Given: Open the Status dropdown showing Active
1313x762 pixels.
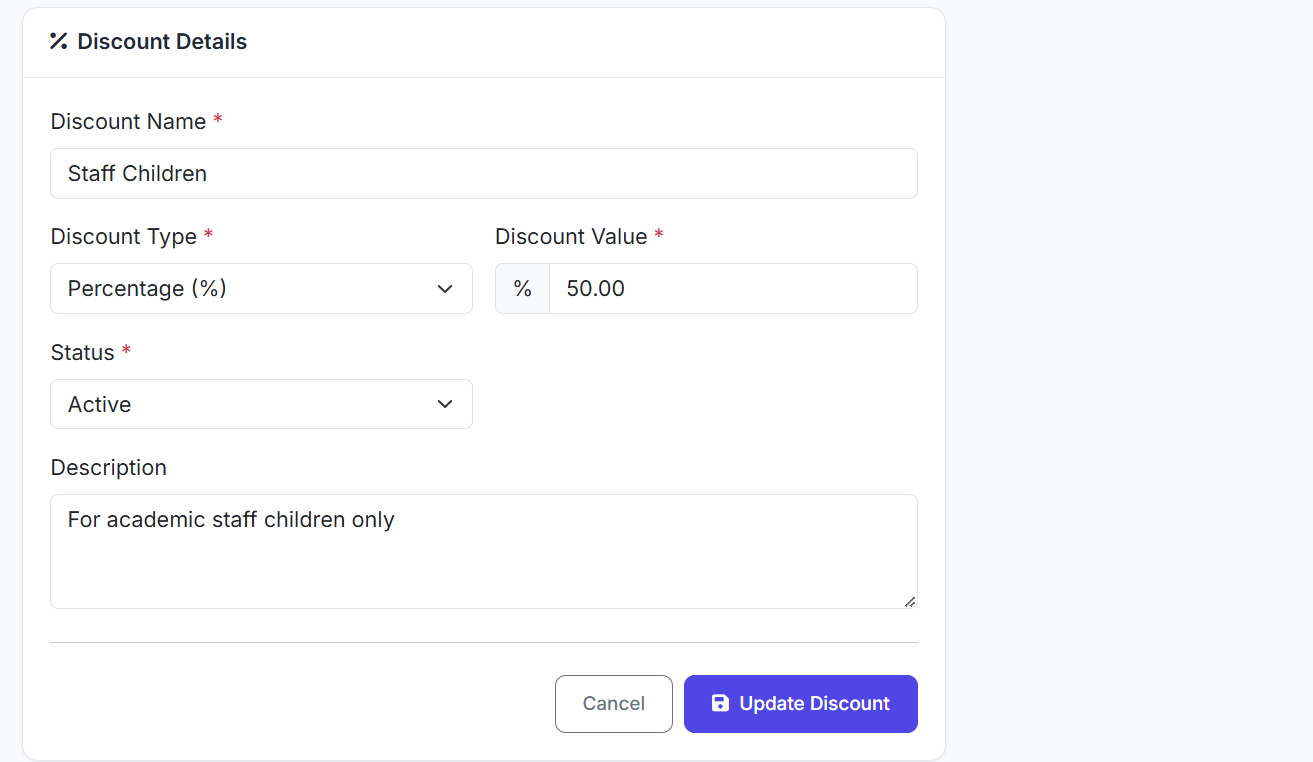Looking at the screenshot, I should coord(260,404).
